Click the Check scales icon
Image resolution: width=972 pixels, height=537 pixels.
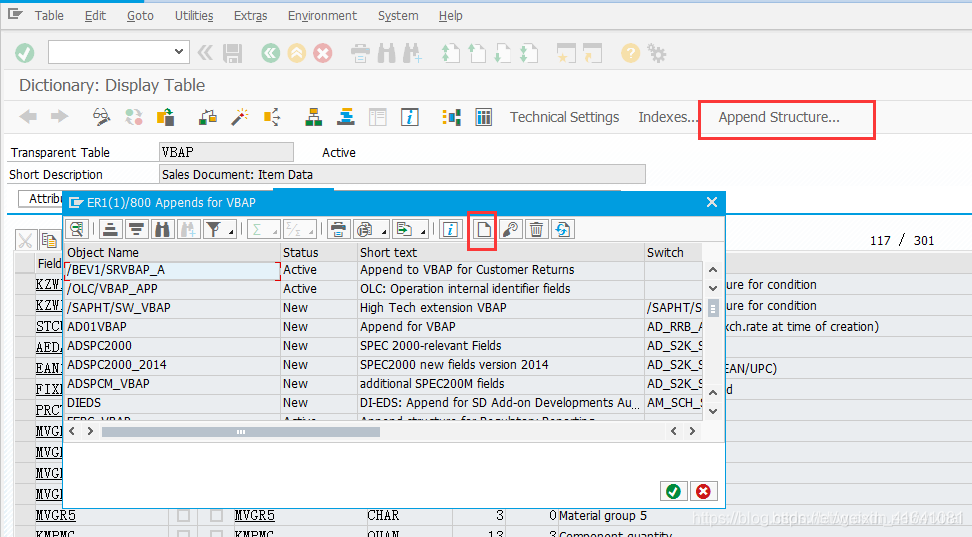coord(208,117)
